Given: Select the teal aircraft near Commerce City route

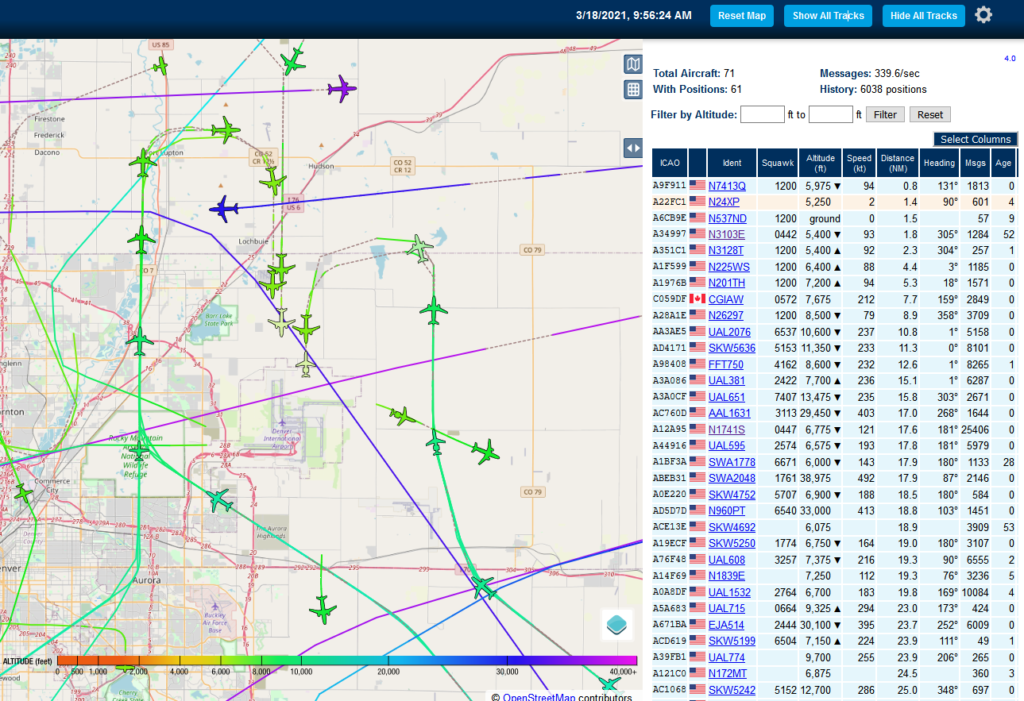Looking at the screenshot, I should tap(219, 500).
